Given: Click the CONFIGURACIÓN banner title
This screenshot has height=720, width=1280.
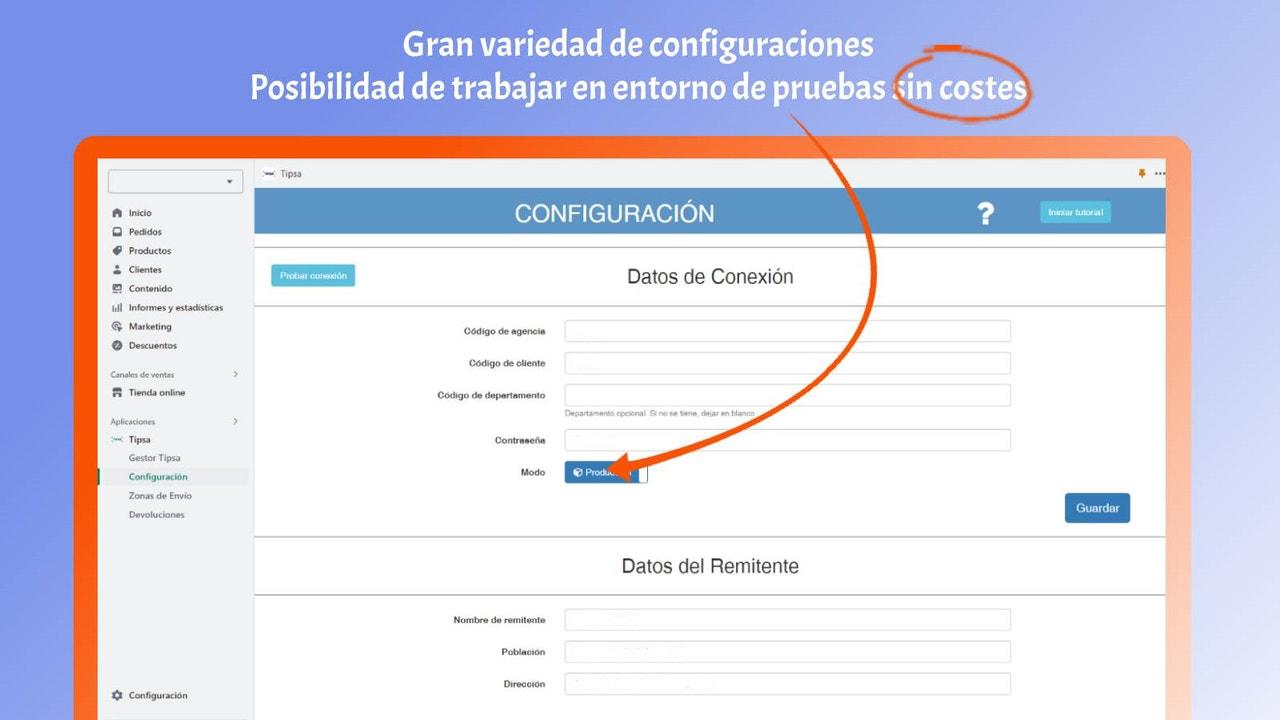Looking at the screenshot, I should [x=615, y=213].
